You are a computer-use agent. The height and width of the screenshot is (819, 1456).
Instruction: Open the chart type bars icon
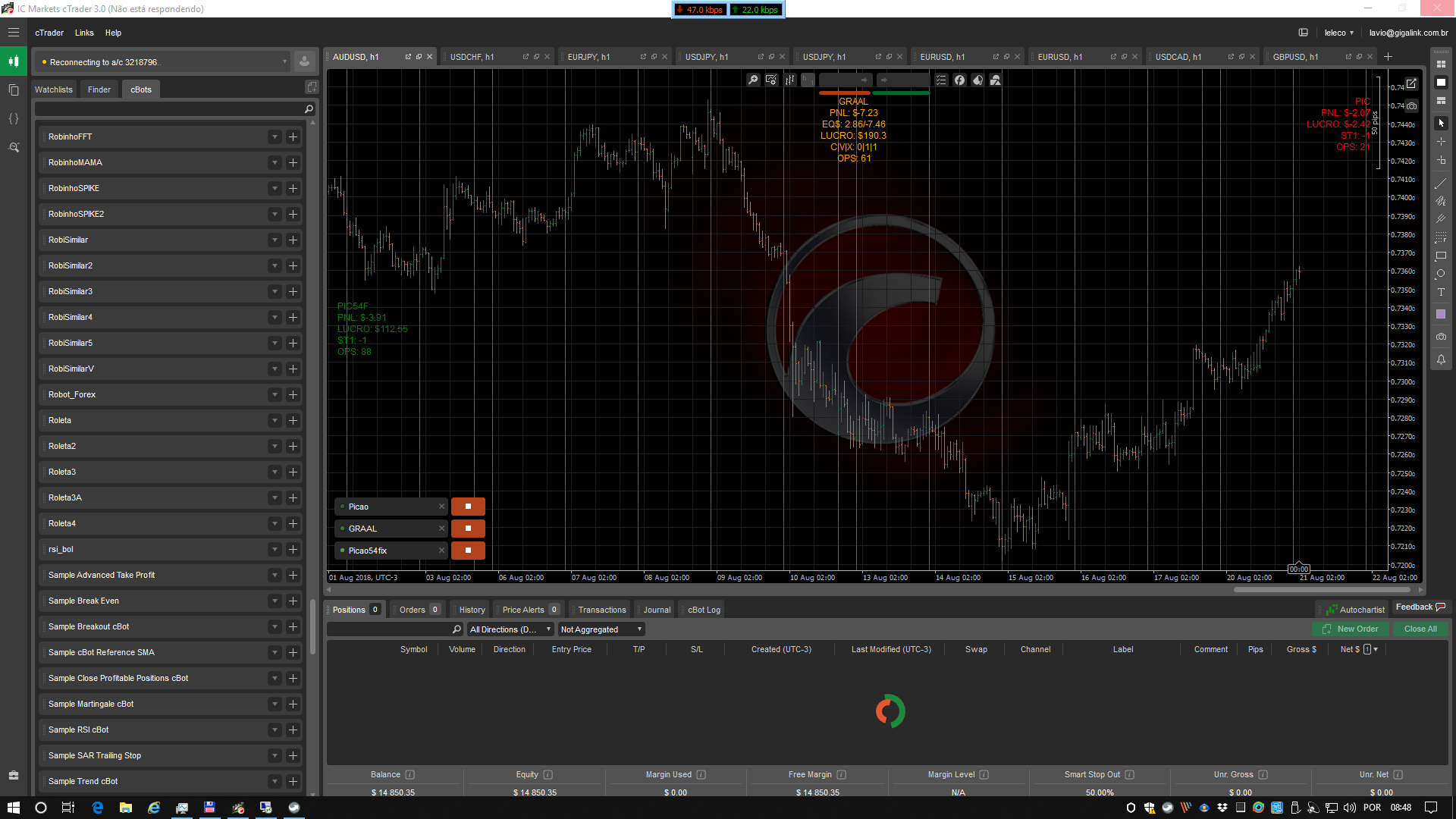pyautogui.click(x=789, y=80)
